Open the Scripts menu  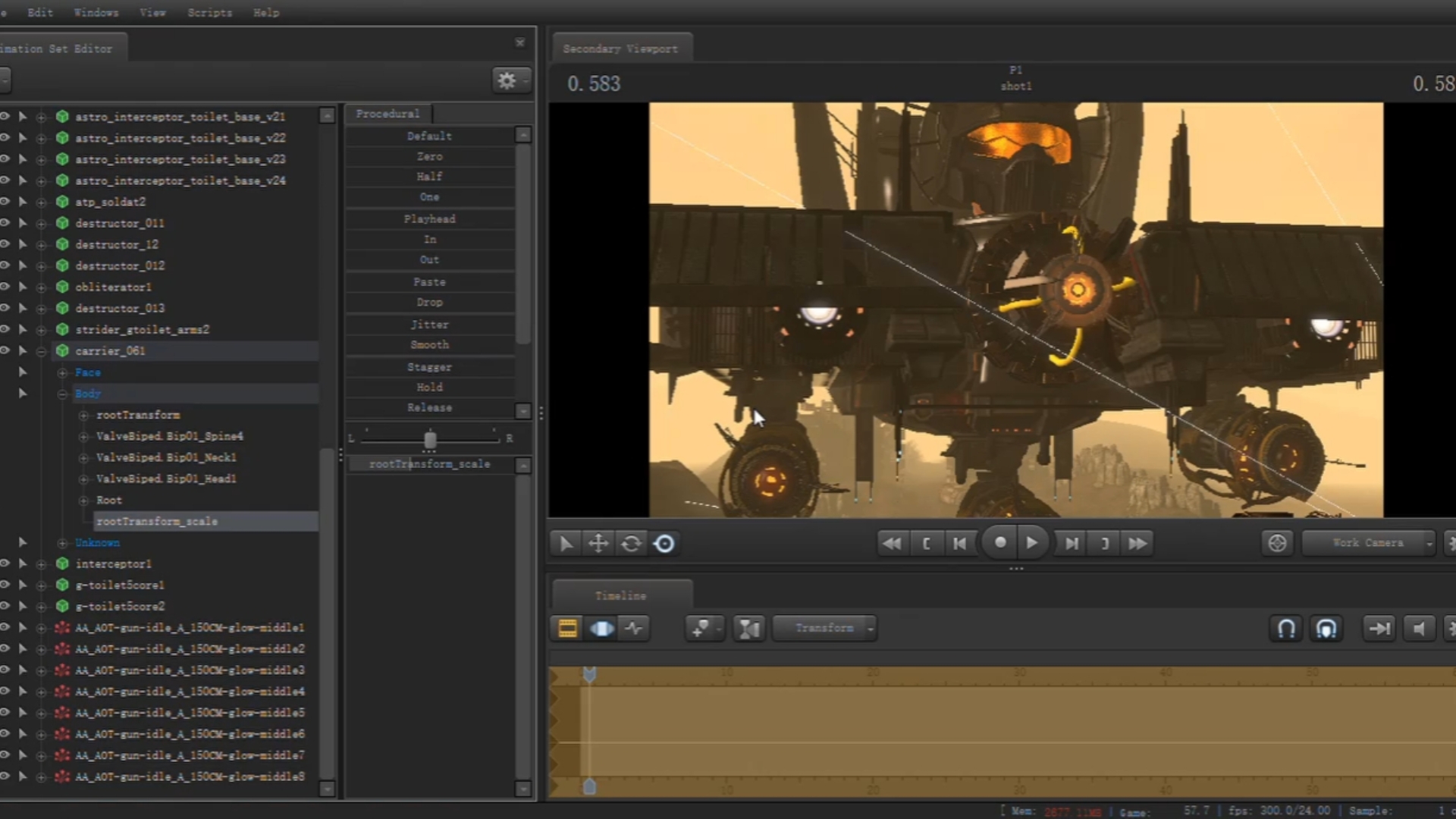(209, 12)
